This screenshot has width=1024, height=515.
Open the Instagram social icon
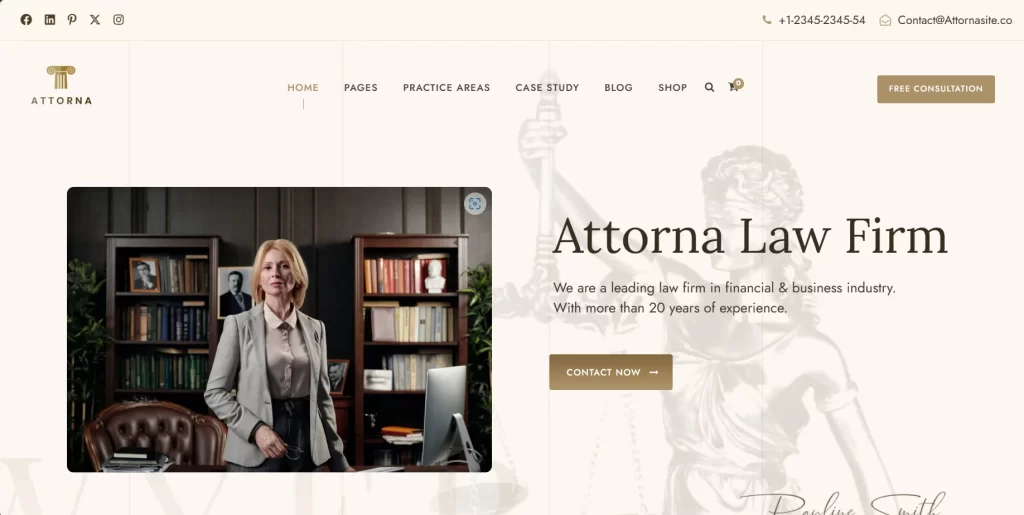tap(118, 20)
